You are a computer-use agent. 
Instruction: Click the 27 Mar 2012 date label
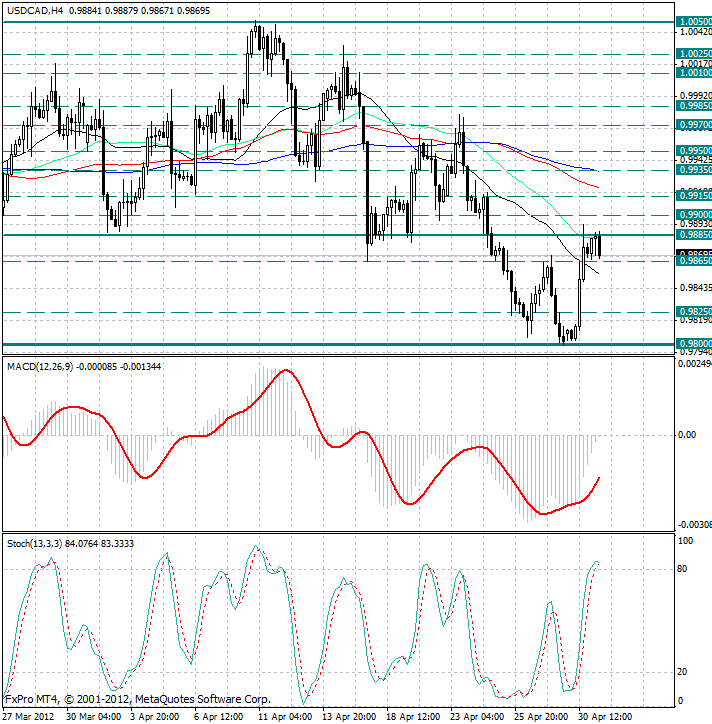[x=28, y=717]
